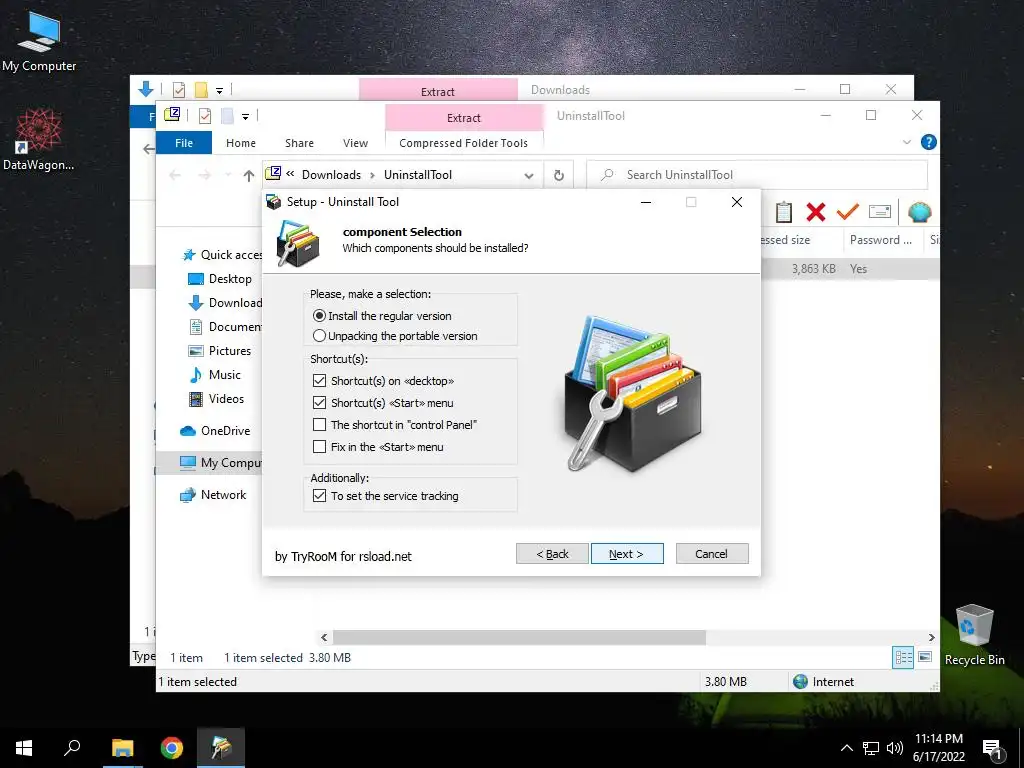This screenshot has height=768, width=1024.
Task: Click new folder icon in Downloads title bar
Action: (x=201, y=89)
